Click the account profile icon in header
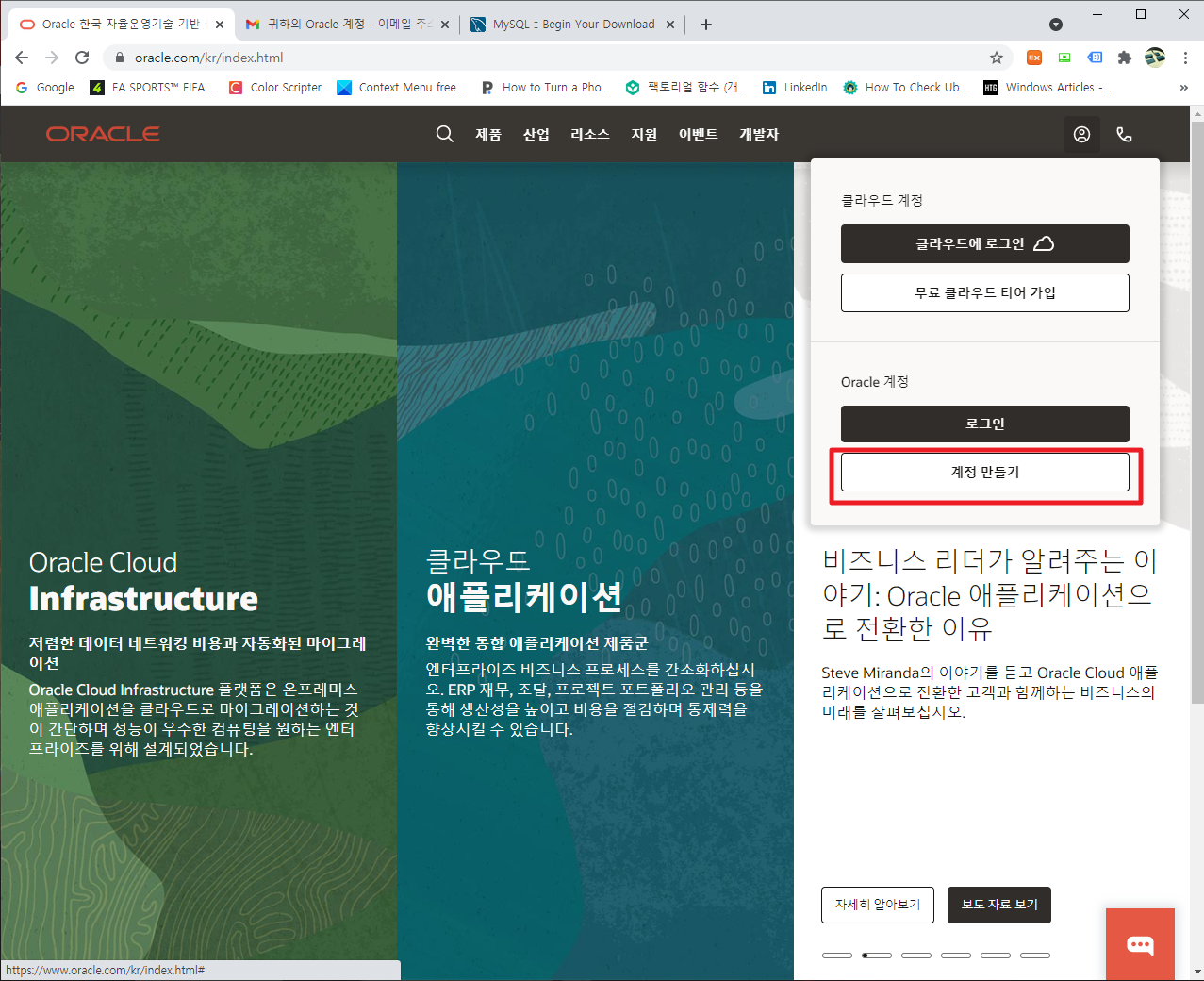The image size is (1204, 981). pos(1081,135)
